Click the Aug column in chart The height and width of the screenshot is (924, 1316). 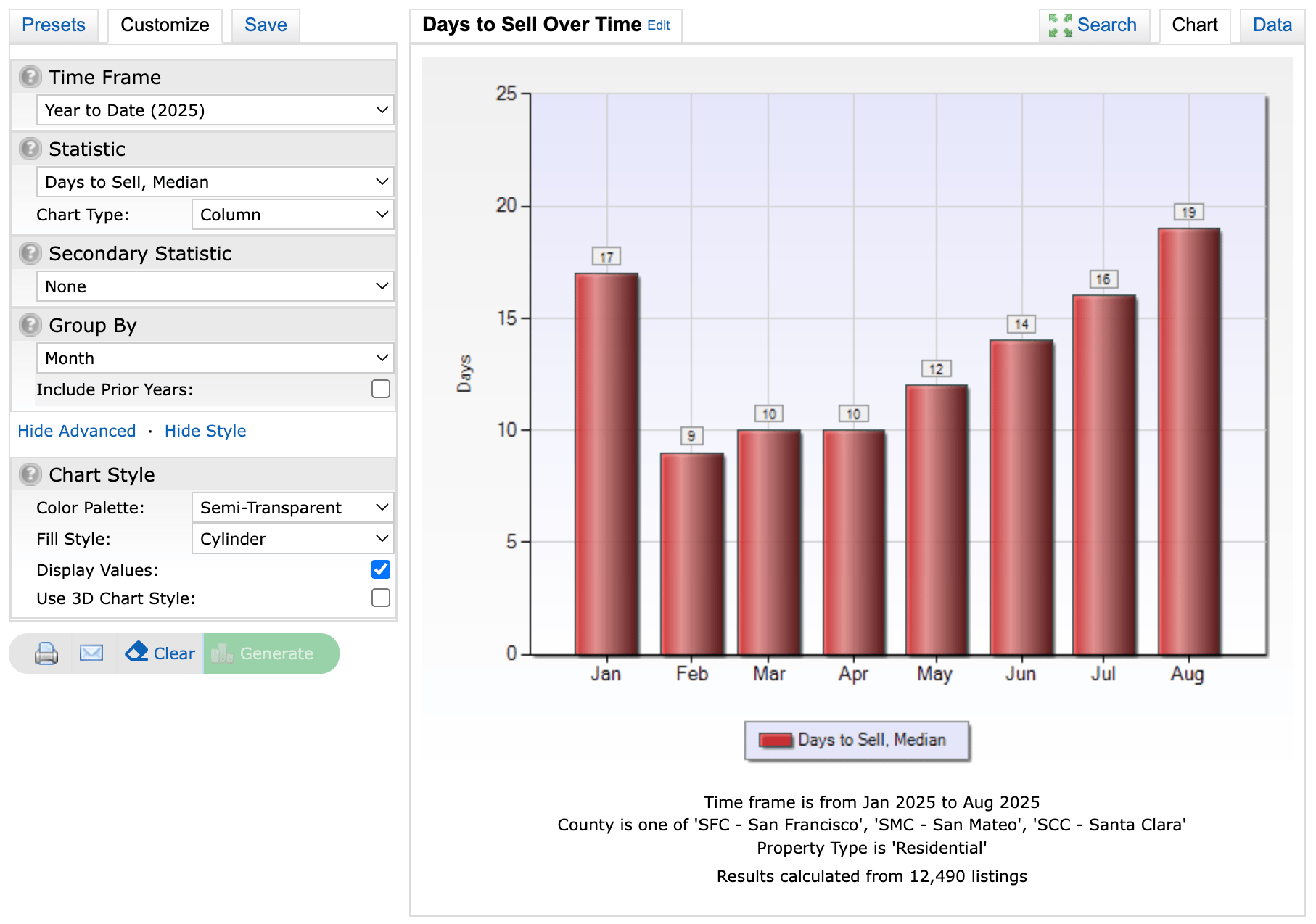pos(1188,441)
